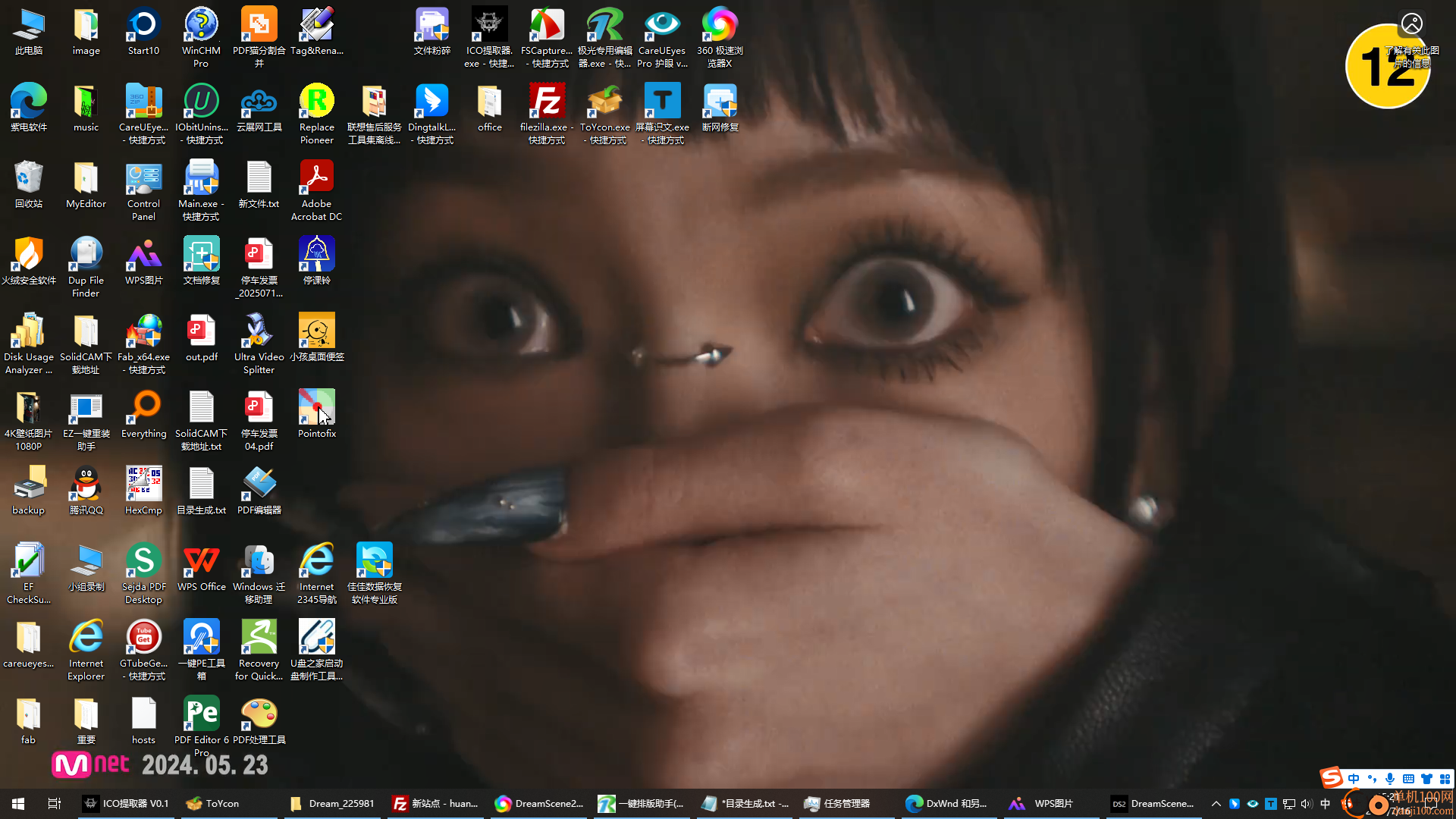Switch to Dream_225981 folder taskbar item
Viewport: 1456px width, 819px height.
[x=332, y=803]
